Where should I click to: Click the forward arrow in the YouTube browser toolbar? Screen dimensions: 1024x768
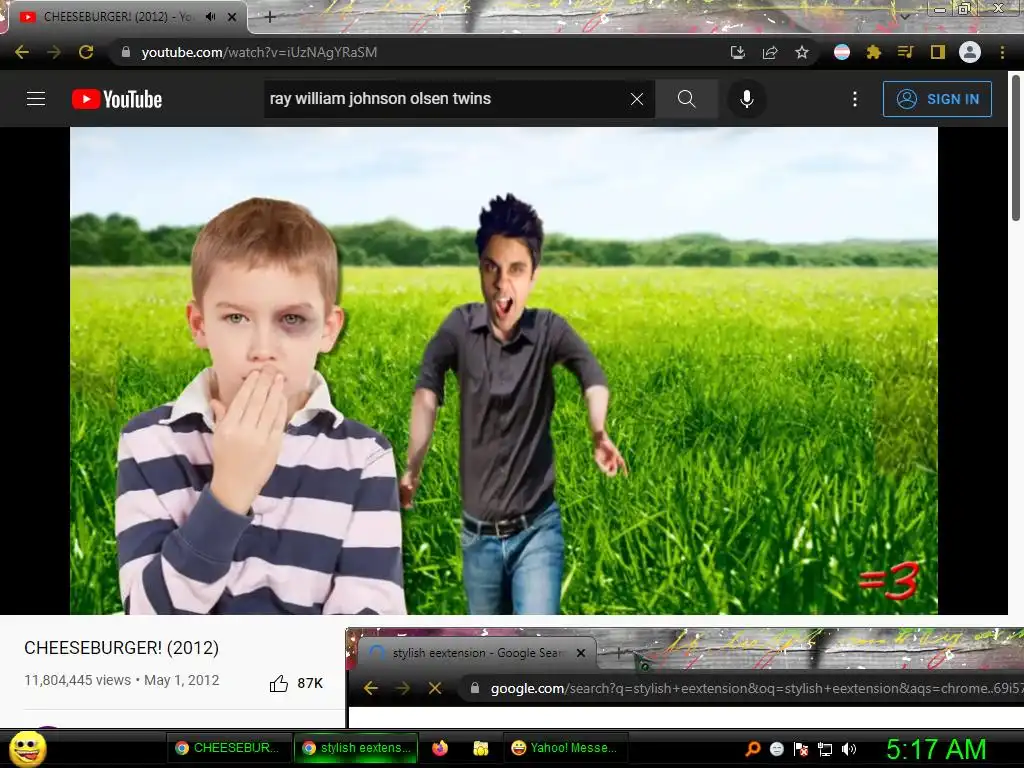[x=54, y=52]
